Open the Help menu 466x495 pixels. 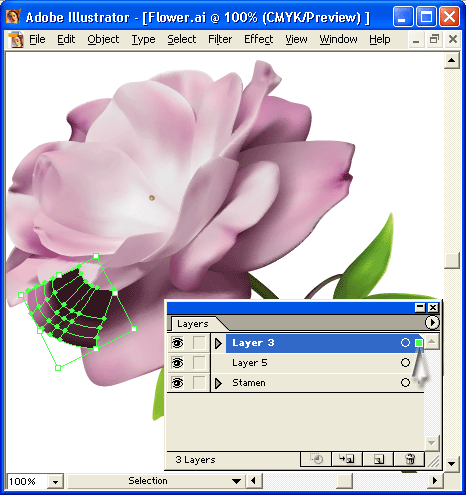[380, 40]
